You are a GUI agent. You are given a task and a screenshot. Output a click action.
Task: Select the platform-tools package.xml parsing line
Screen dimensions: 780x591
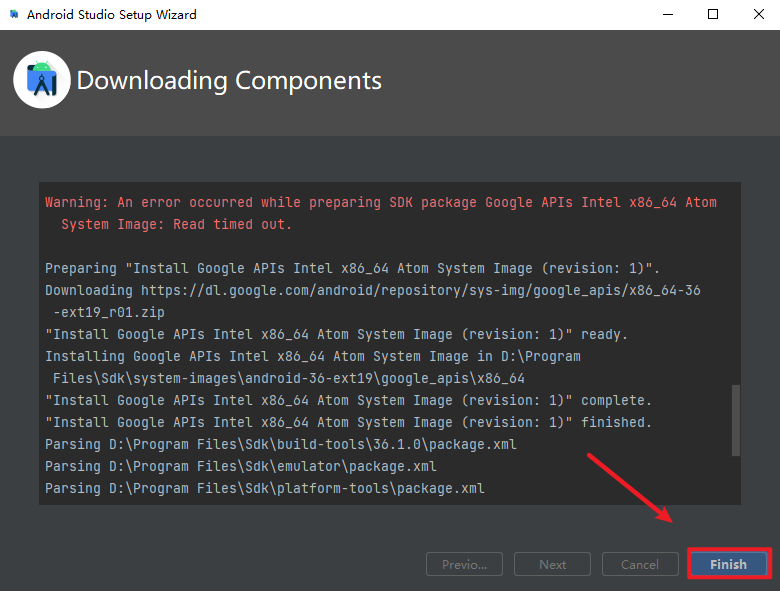[264, 488]
